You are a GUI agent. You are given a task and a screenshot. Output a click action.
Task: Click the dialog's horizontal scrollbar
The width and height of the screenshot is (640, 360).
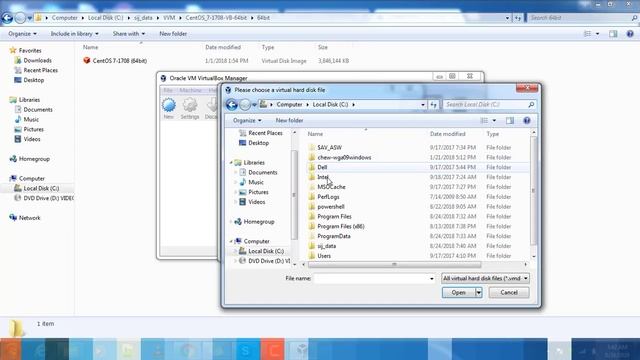(x=394, y=265)
